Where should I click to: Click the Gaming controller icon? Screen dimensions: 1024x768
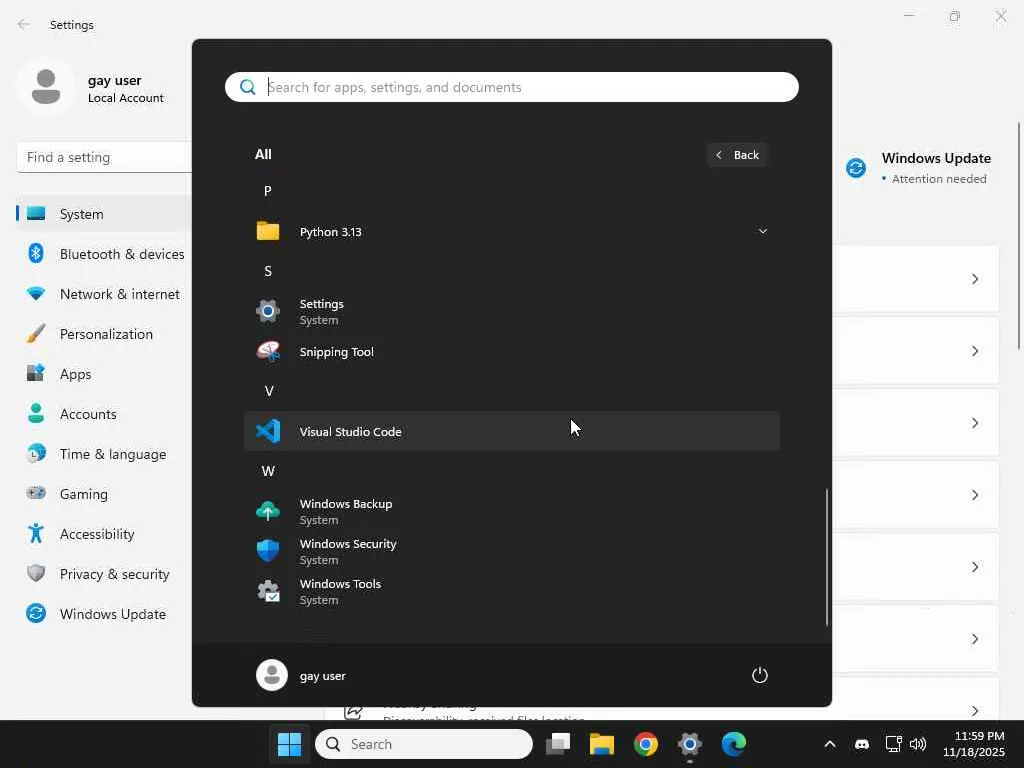coord(36,493)
